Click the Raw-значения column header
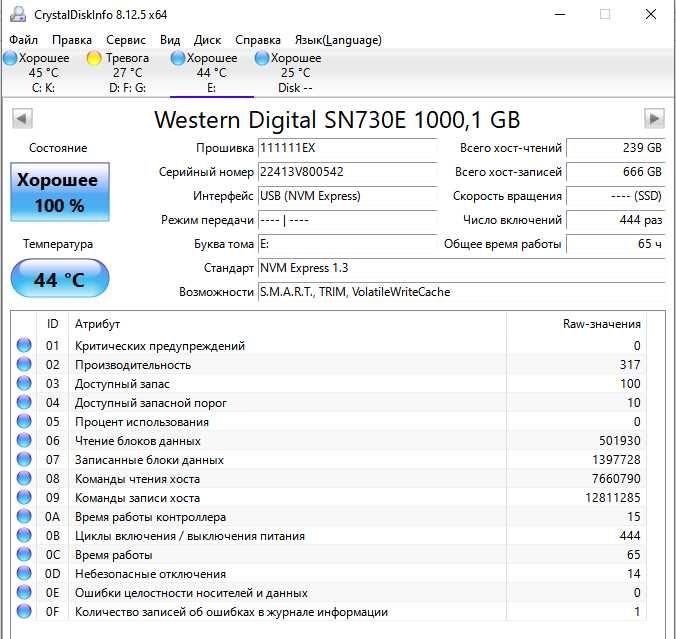Image resolution: width=676 pixels, height=639 pixels. pos(600,324)
